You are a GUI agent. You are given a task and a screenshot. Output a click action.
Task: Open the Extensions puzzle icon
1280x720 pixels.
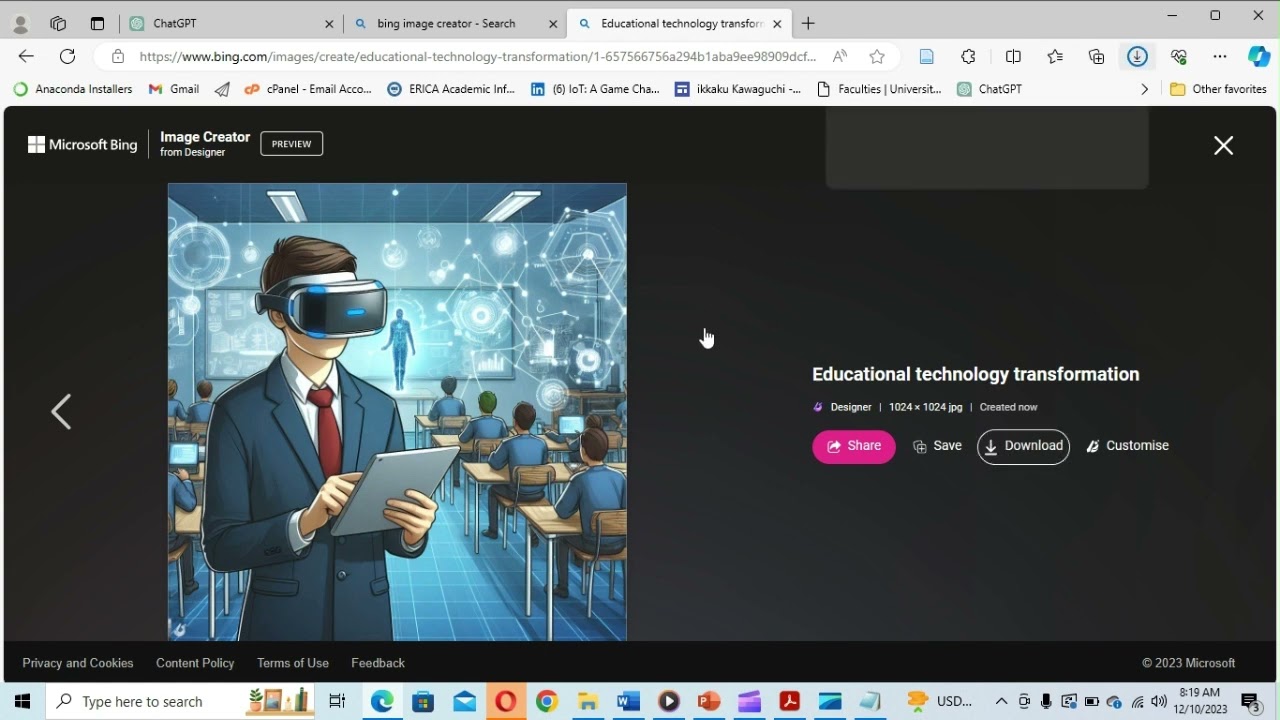tap(968, 56)
